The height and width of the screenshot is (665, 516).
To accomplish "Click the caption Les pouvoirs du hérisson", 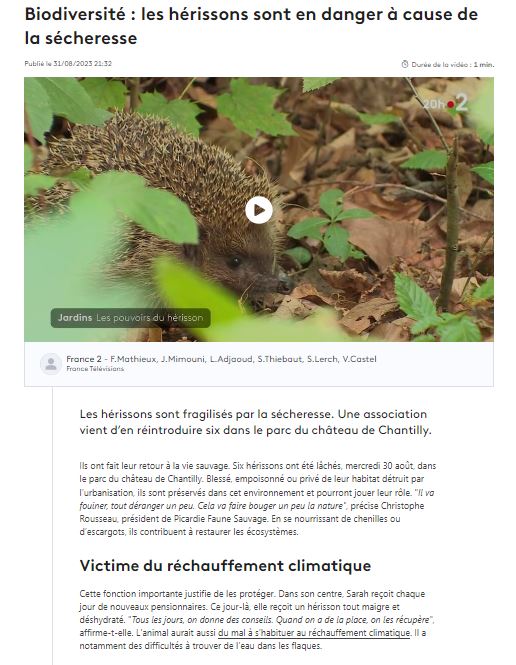I will tap(150, 318).
